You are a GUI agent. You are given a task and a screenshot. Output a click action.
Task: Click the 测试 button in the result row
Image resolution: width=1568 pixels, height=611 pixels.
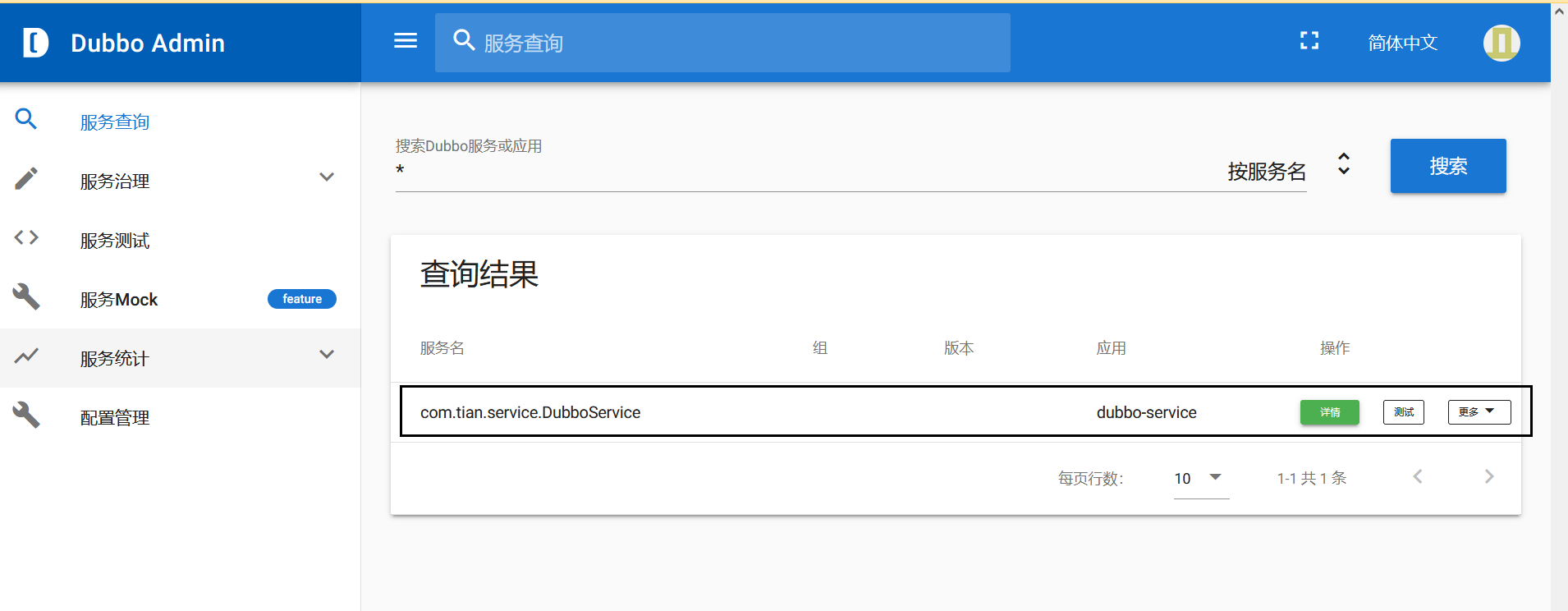click(x=1404, y=412)
